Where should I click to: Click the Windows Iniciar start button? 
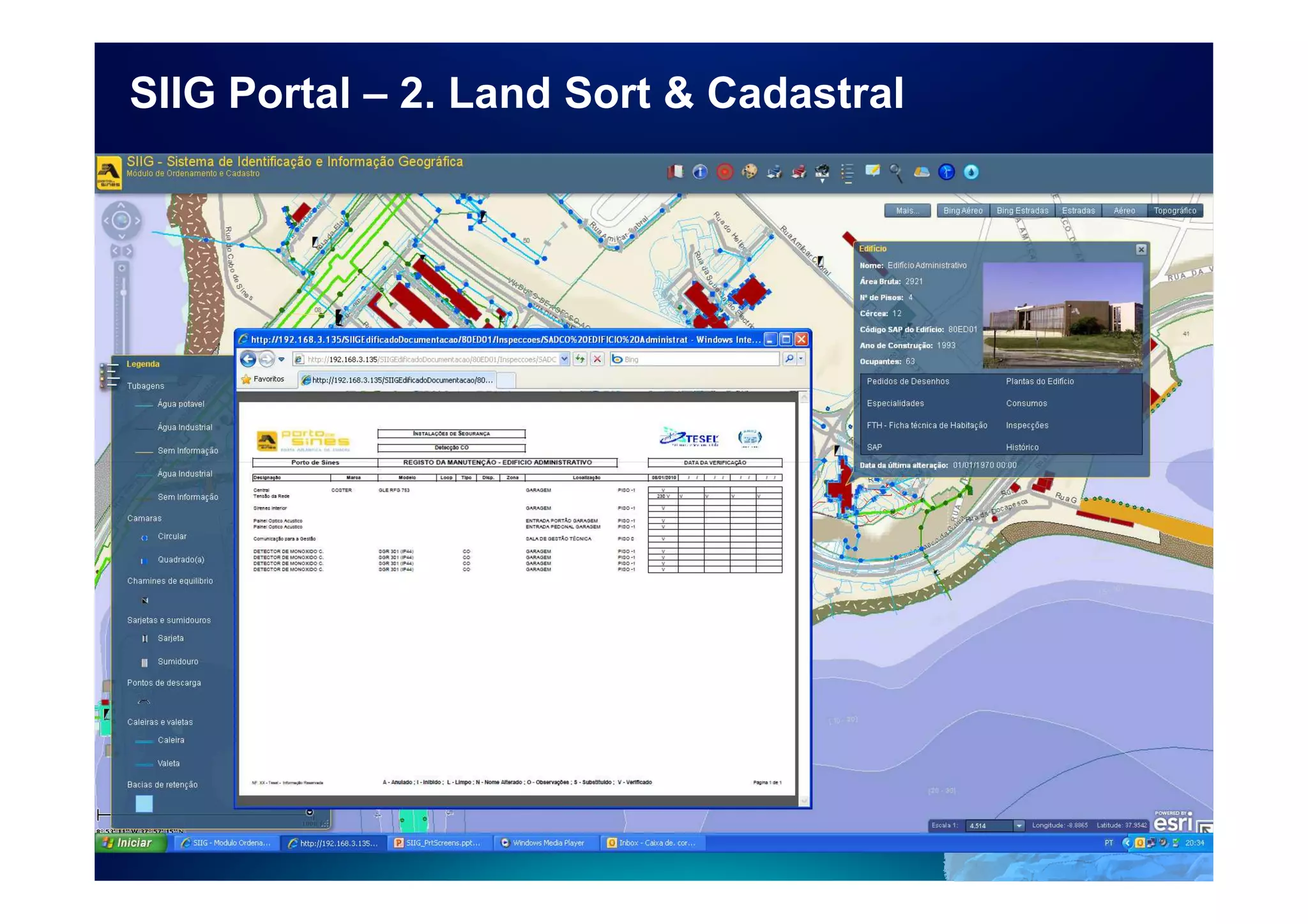(x=130, y=843)
